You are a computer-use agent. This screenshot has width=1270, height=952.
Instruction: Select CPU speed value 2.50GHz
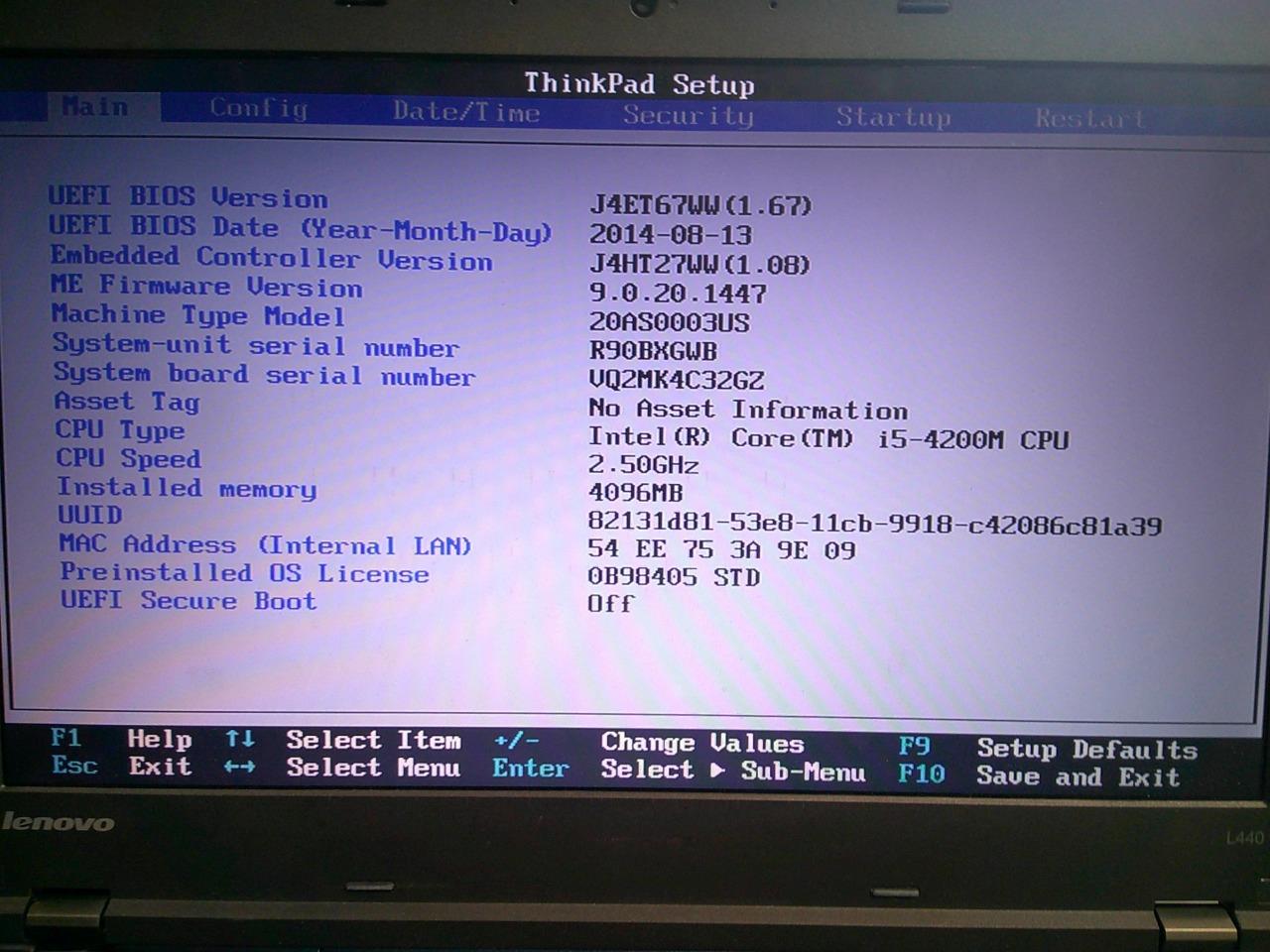click(x=643, y=465)
